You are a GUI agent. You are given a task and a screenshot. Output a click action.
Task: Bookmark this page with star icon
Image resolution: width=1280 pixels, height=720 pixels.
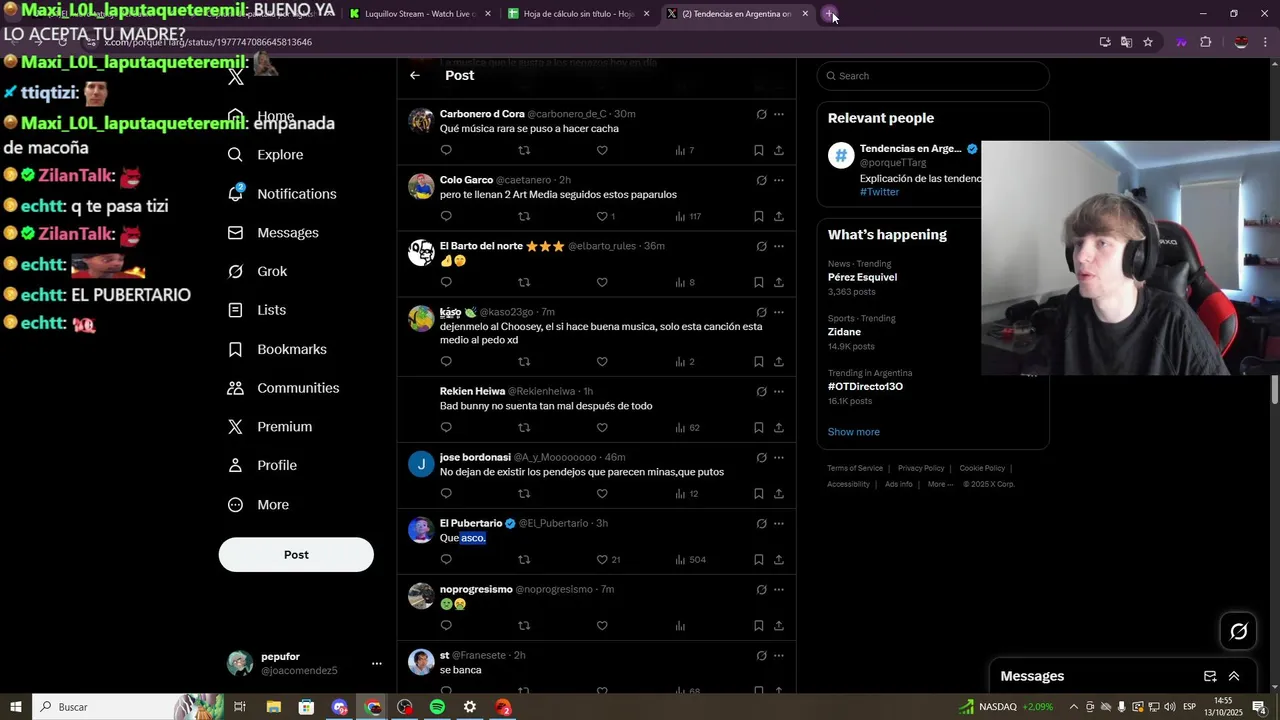point(1148,42)
